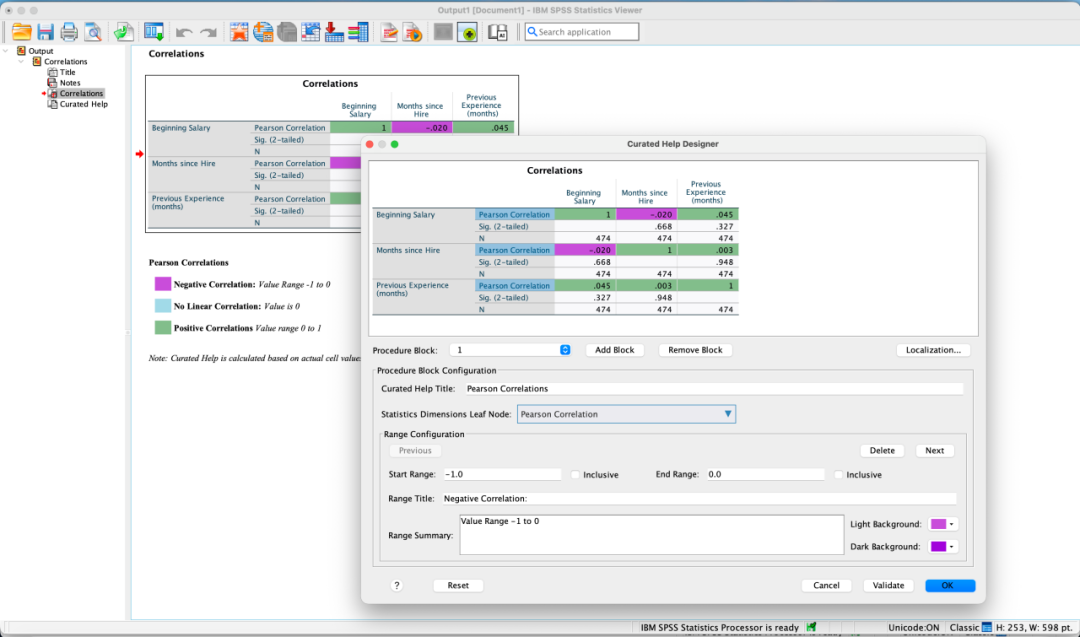Click the red down-arrow insert icon

[334, 32]
